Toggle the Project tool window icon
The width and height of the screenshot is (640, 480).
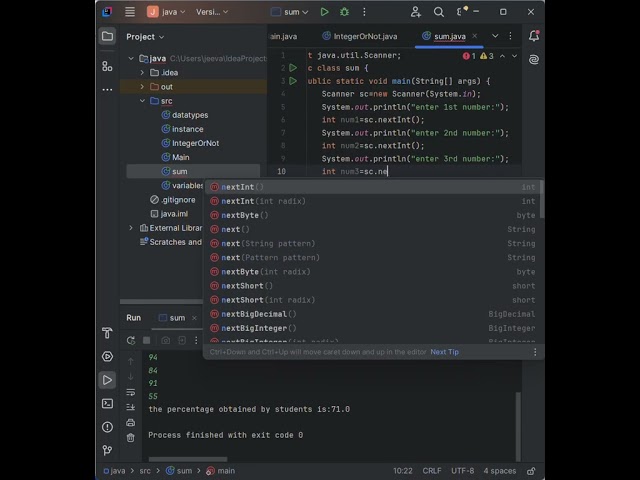(107, 36)
